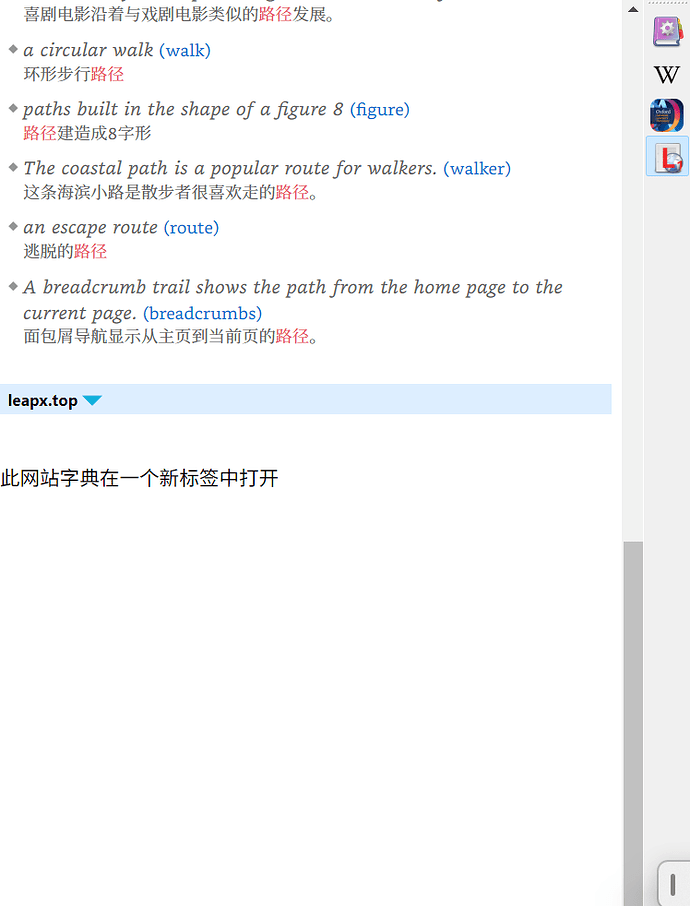Follow the (figure) word link
Screen dimensions: 690x906
click(x=380, y=109)
